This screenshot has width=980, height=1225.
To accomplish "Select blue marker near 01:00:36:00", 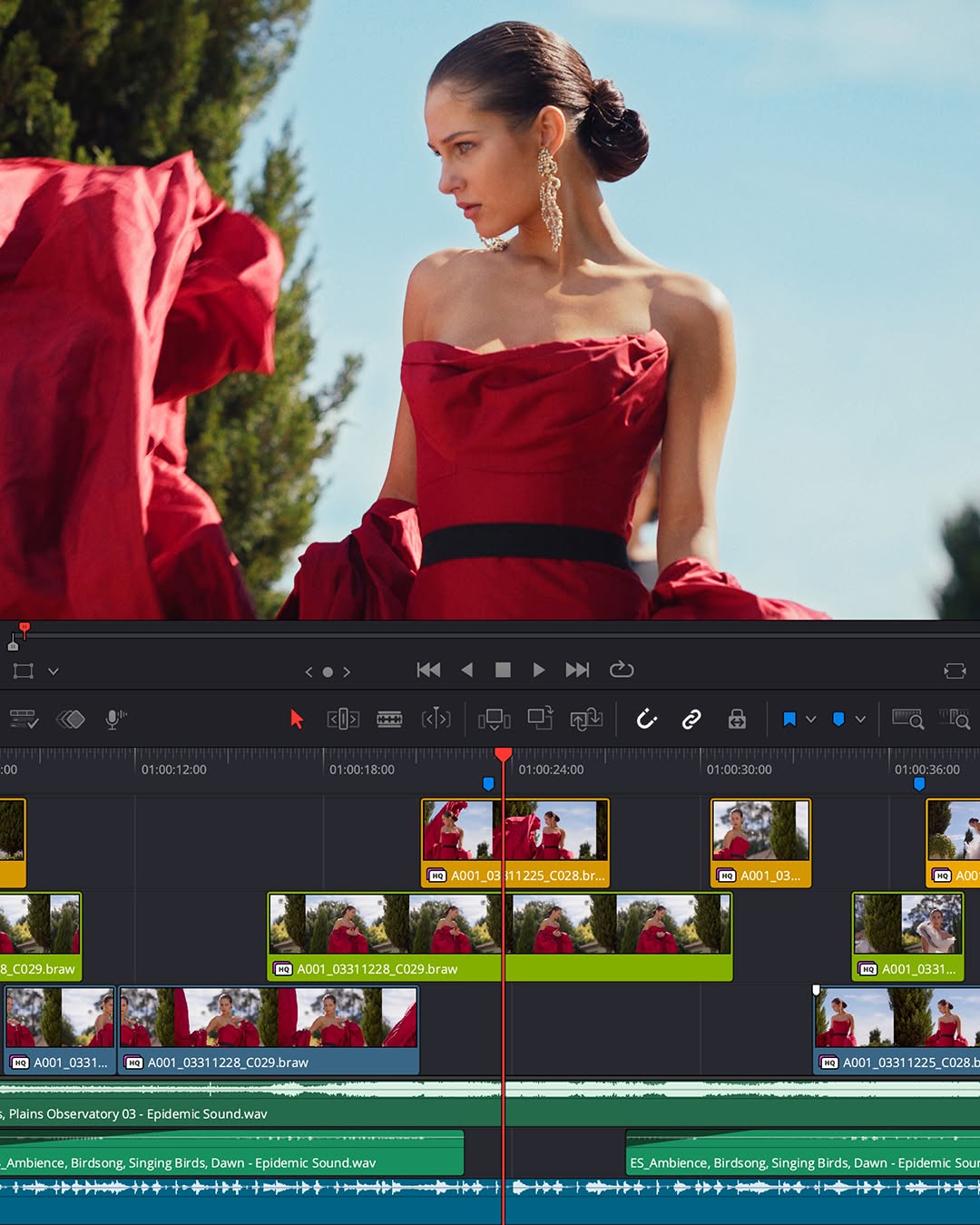I will pos(919,783).
